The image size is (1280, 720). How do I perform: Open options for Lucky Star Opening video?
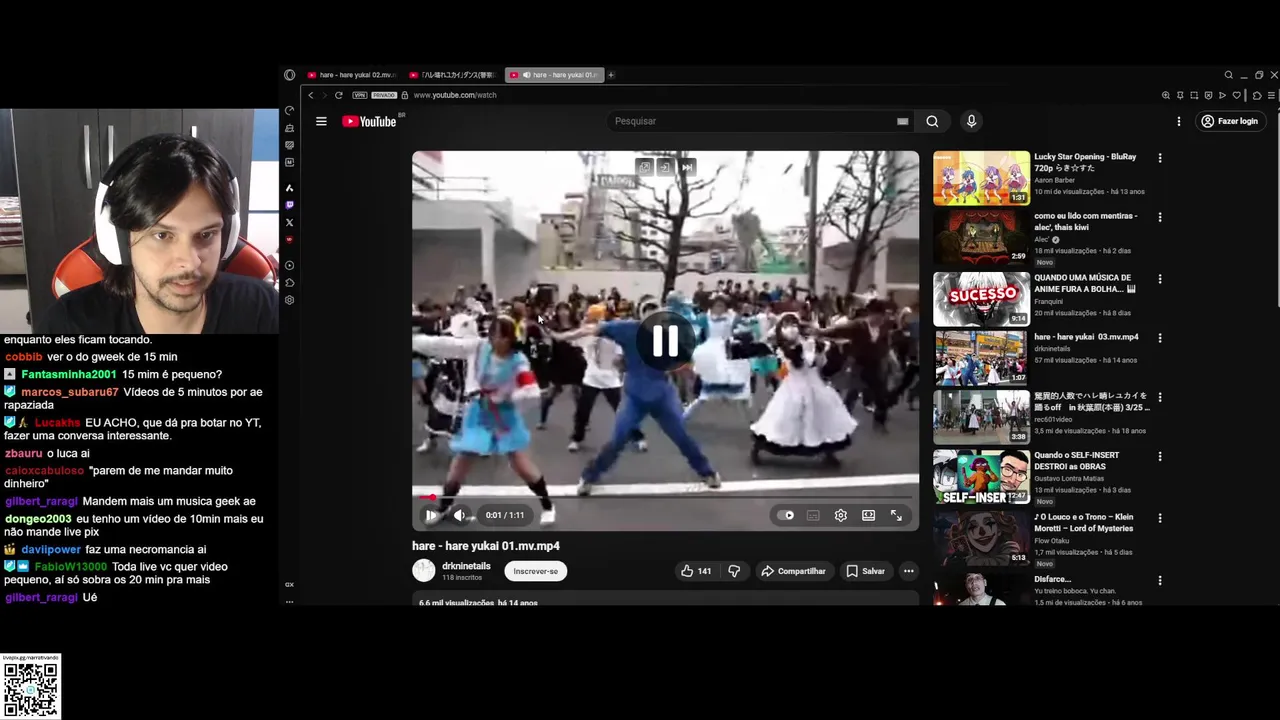[x=1160, y=158]
